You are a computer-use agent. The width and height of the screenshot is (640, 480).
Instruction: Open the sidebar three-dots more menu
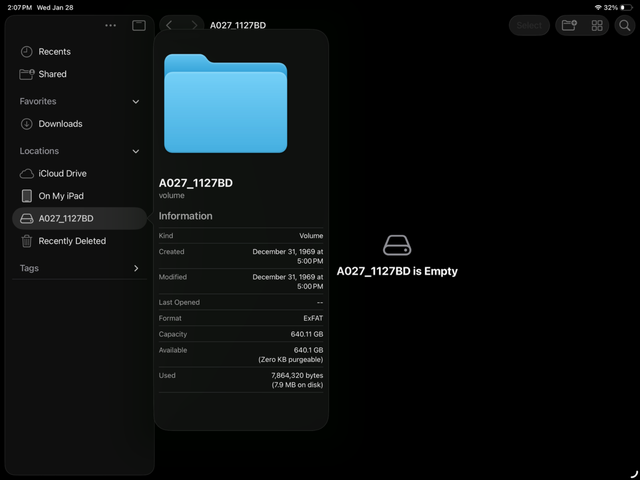(110, 25)
